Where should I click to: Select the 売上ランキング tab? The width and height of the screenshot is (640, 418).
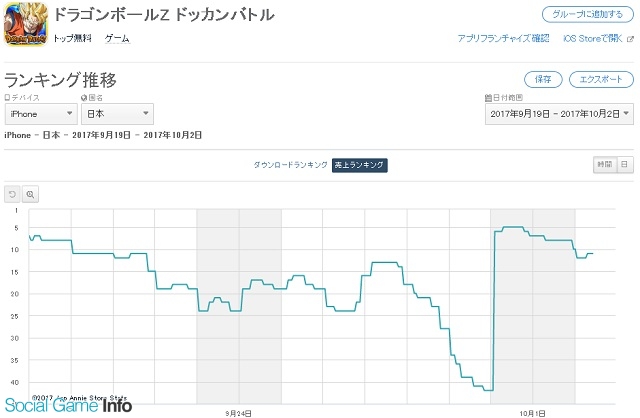(x=360, y=165)
